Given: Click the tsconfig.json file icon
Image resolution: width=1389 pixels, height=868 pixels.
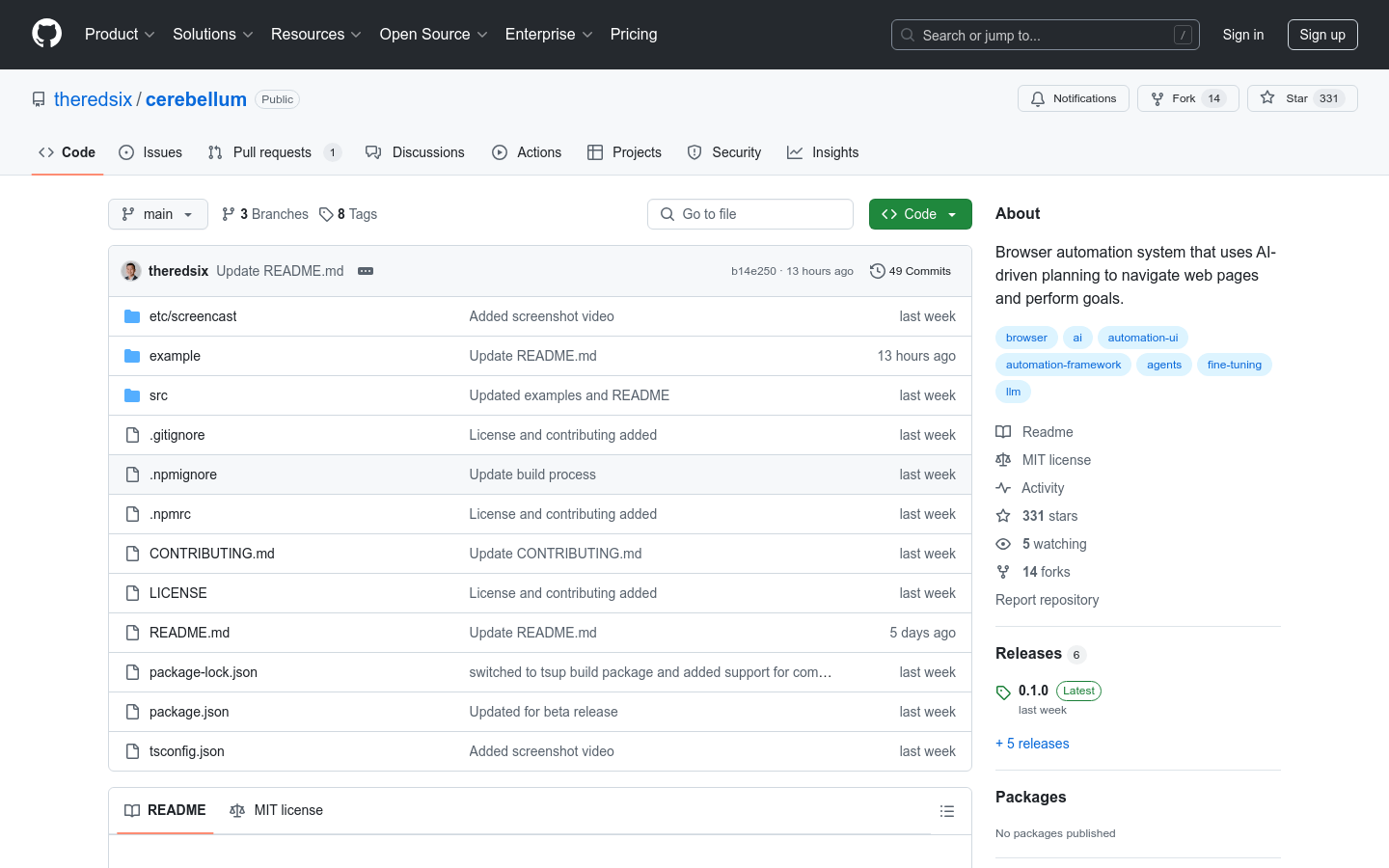Looking at the screenshot, I should pos(133,751).
